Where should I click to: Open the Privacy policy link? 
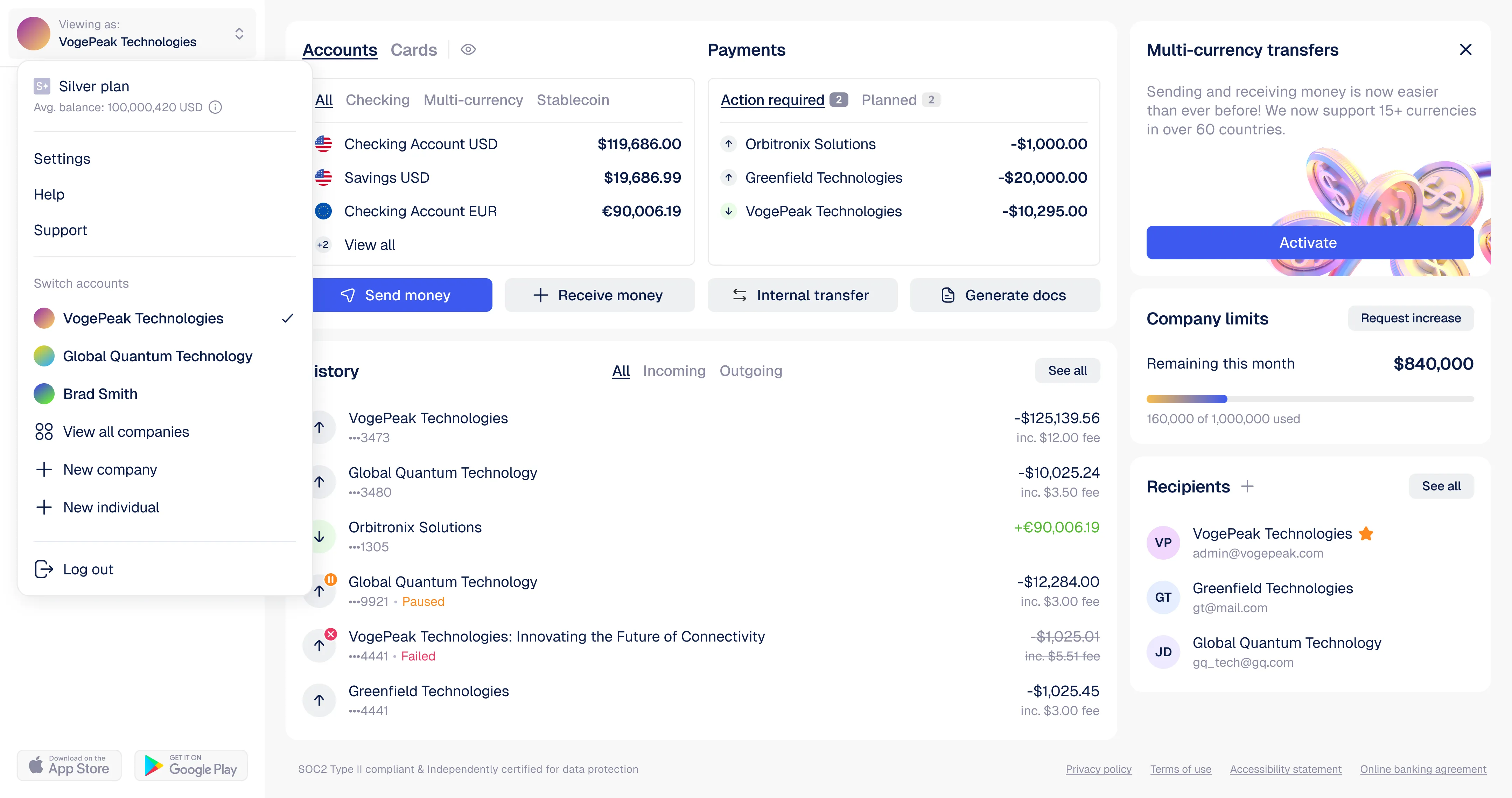point(1099,769)
